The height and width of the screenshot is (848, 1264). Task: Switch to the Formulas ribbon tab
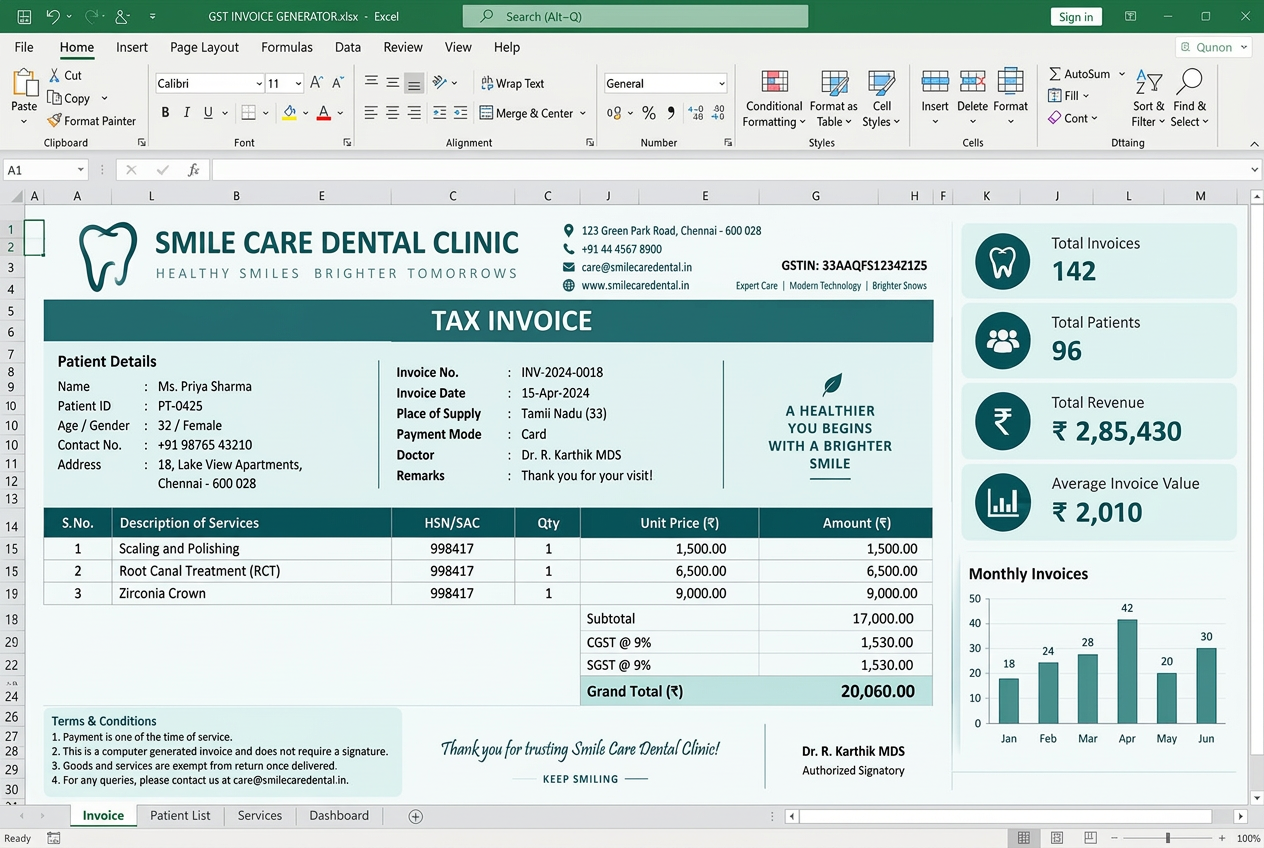pos(287,47)
